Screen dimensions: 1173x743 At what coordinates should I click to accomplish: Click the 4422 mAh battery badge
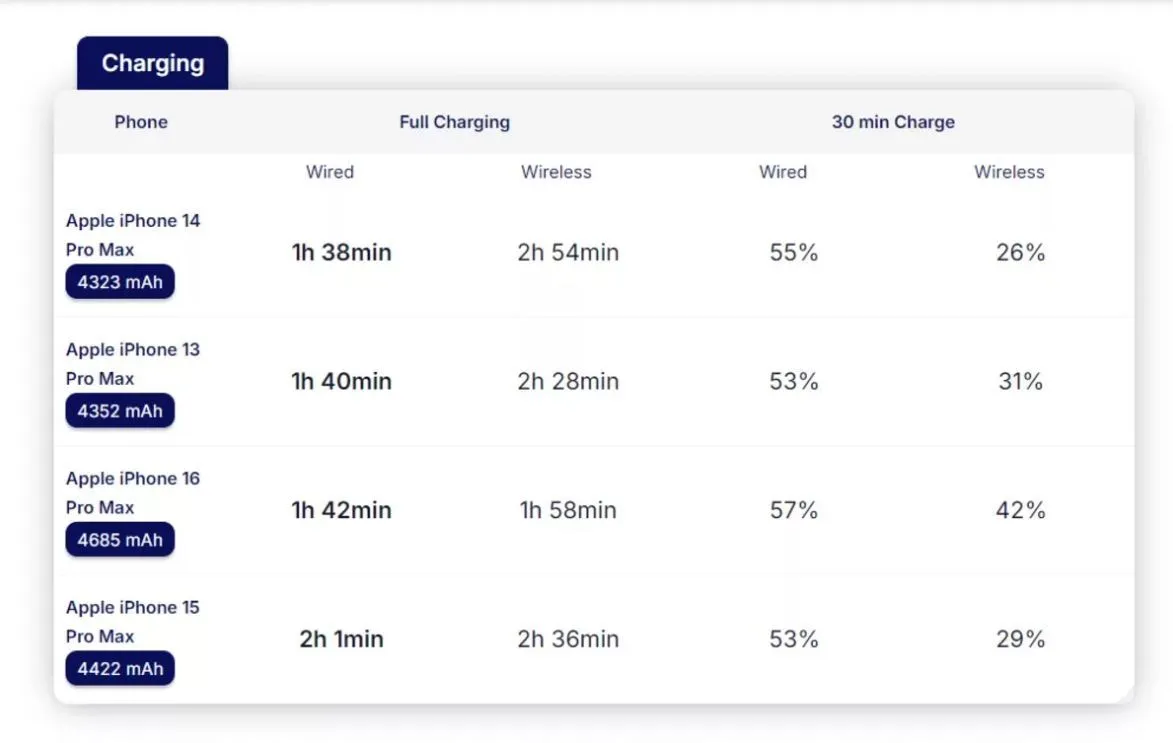tap(120, 669)
